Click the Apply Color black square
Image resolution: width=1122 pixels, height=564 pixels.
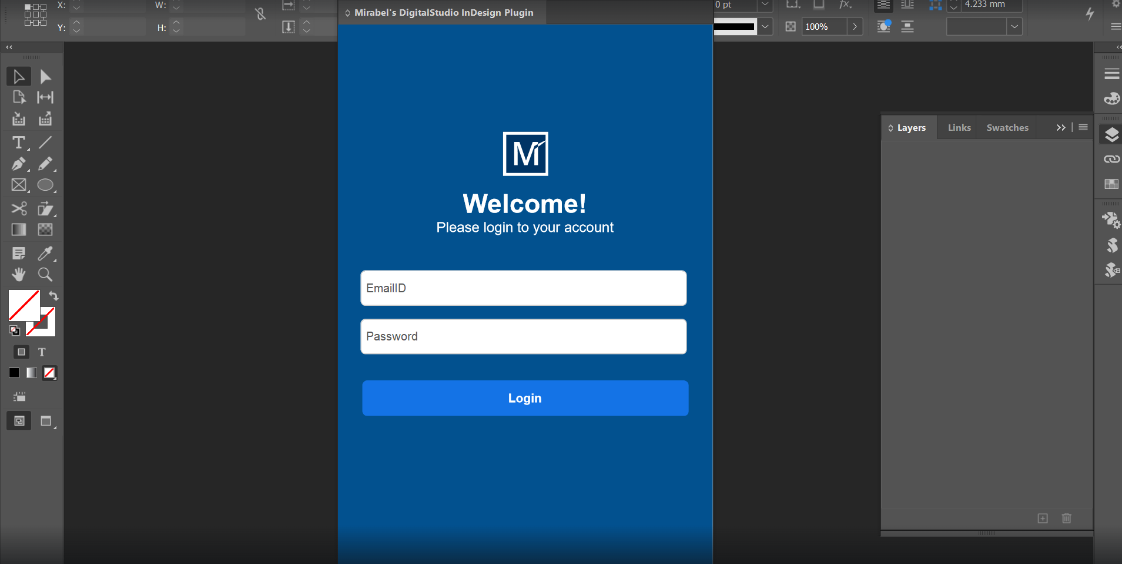click(14, 373)
